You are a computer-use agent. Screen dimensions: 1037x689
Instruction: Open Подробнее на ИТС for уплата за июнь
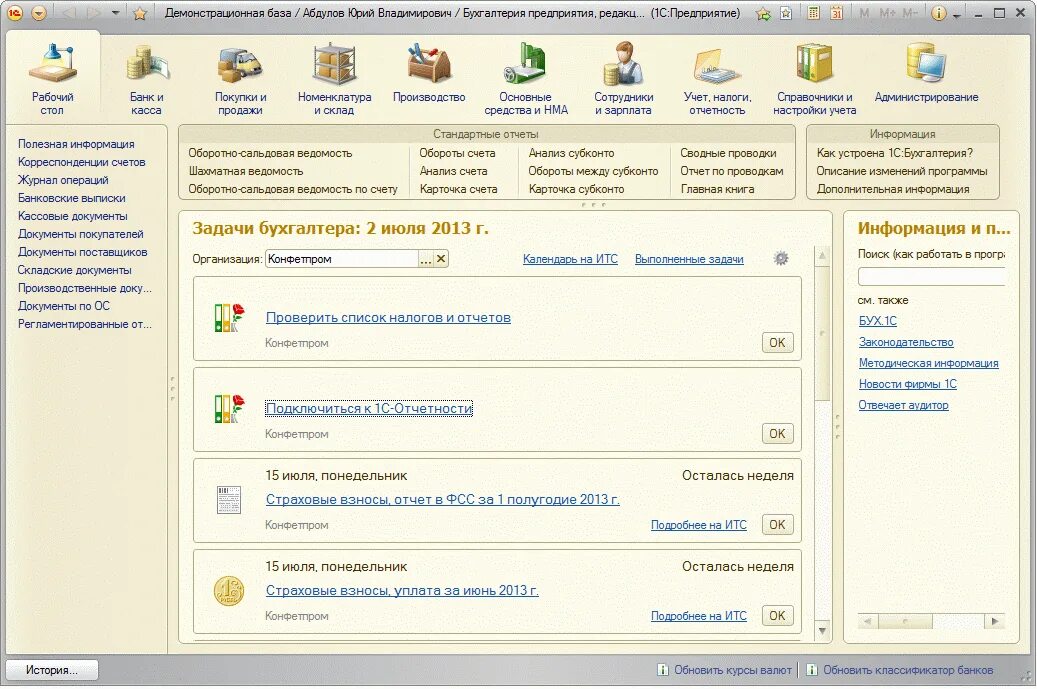[698, 616]
